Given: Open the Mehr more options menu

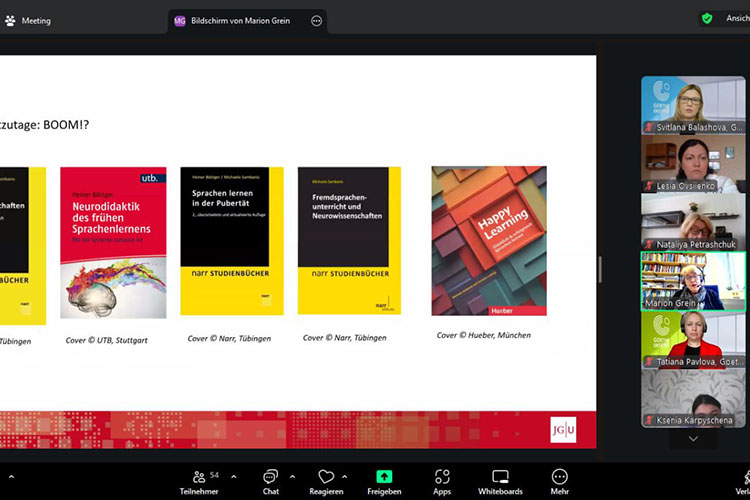Looking at the screenshot, I should pyautogui.click(x=559, y=480).
